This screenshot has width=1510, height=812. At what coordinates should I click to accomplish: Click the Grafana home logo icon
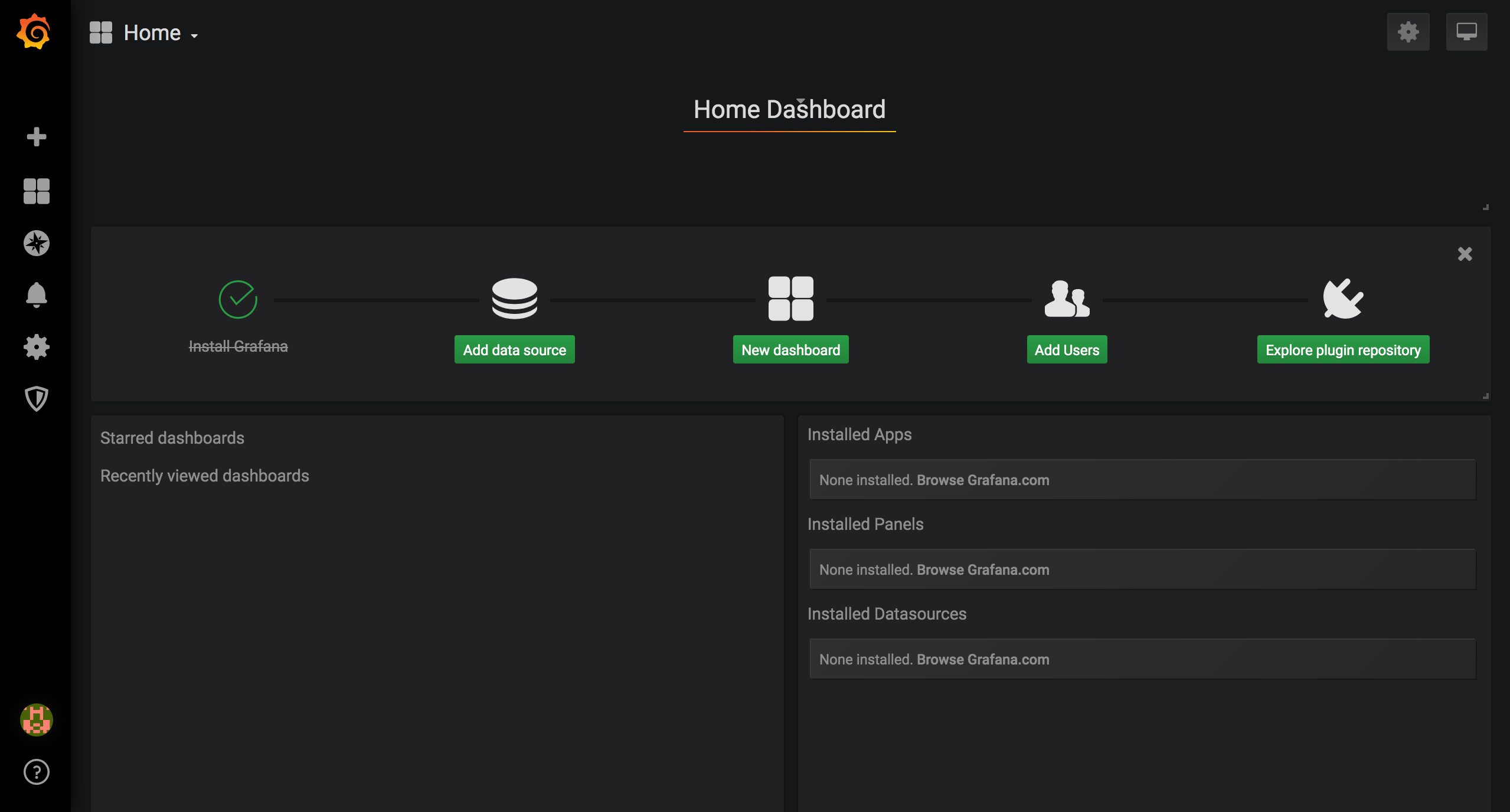34,32
